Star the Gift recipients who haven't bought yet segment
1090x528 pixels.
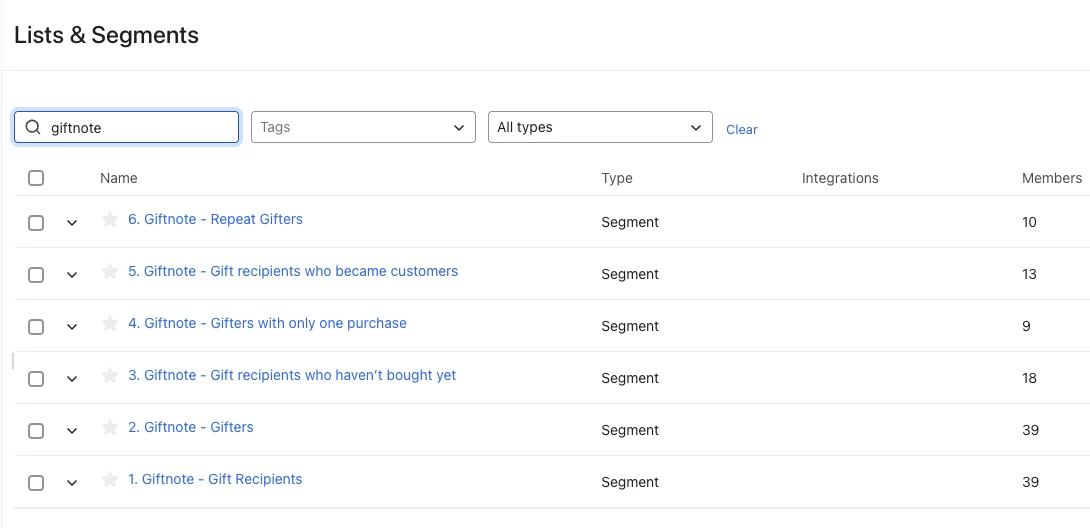(x=109, y=376)
